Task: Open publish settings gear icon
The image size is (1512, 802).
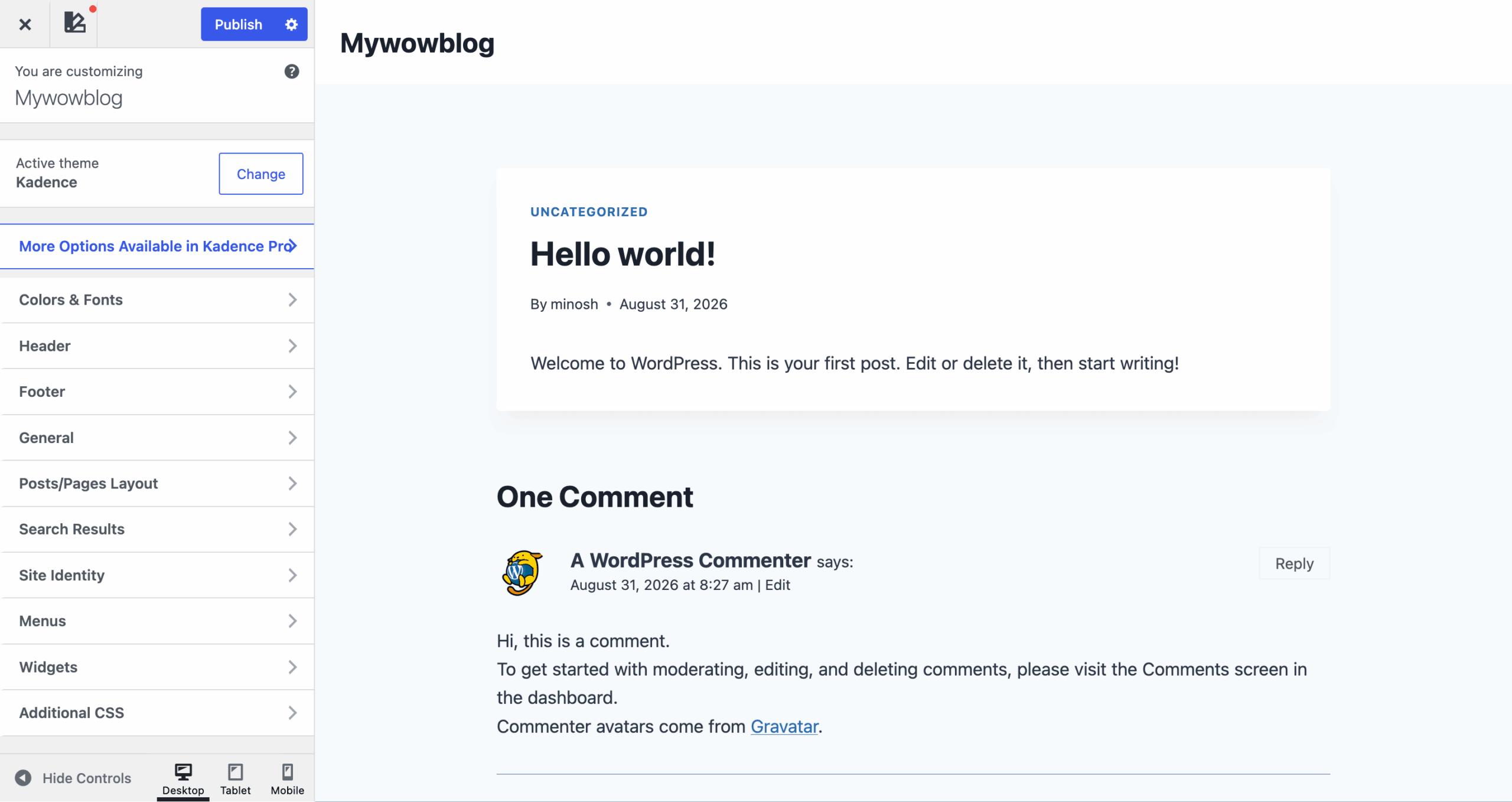Action: coord(291,24)
